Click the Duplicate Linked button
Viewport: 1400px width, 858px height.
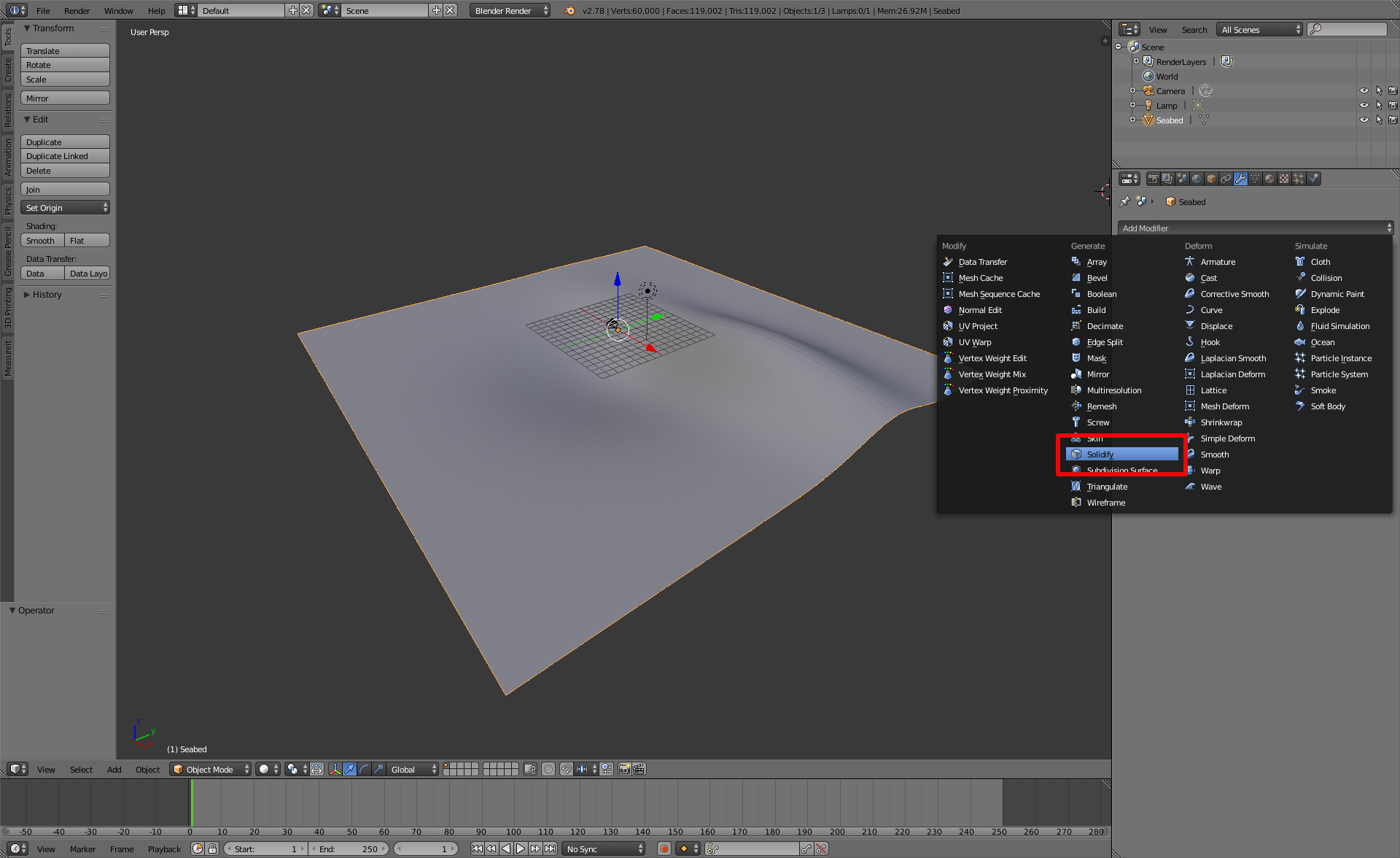tap(65, 156)
